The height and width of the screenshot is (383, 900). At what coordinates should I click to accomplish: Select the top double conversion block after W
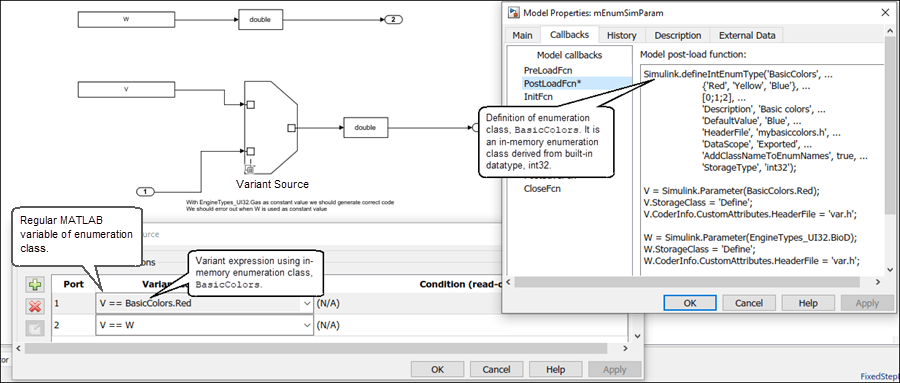261,20
